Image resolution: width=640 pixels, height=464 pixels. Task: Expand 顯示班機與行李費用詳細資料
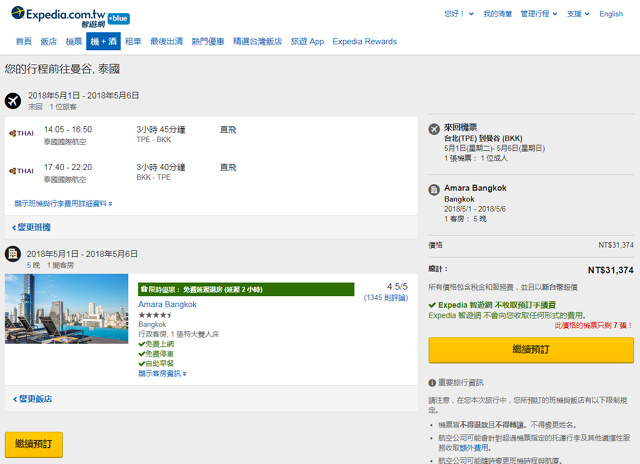coord(63,203)
